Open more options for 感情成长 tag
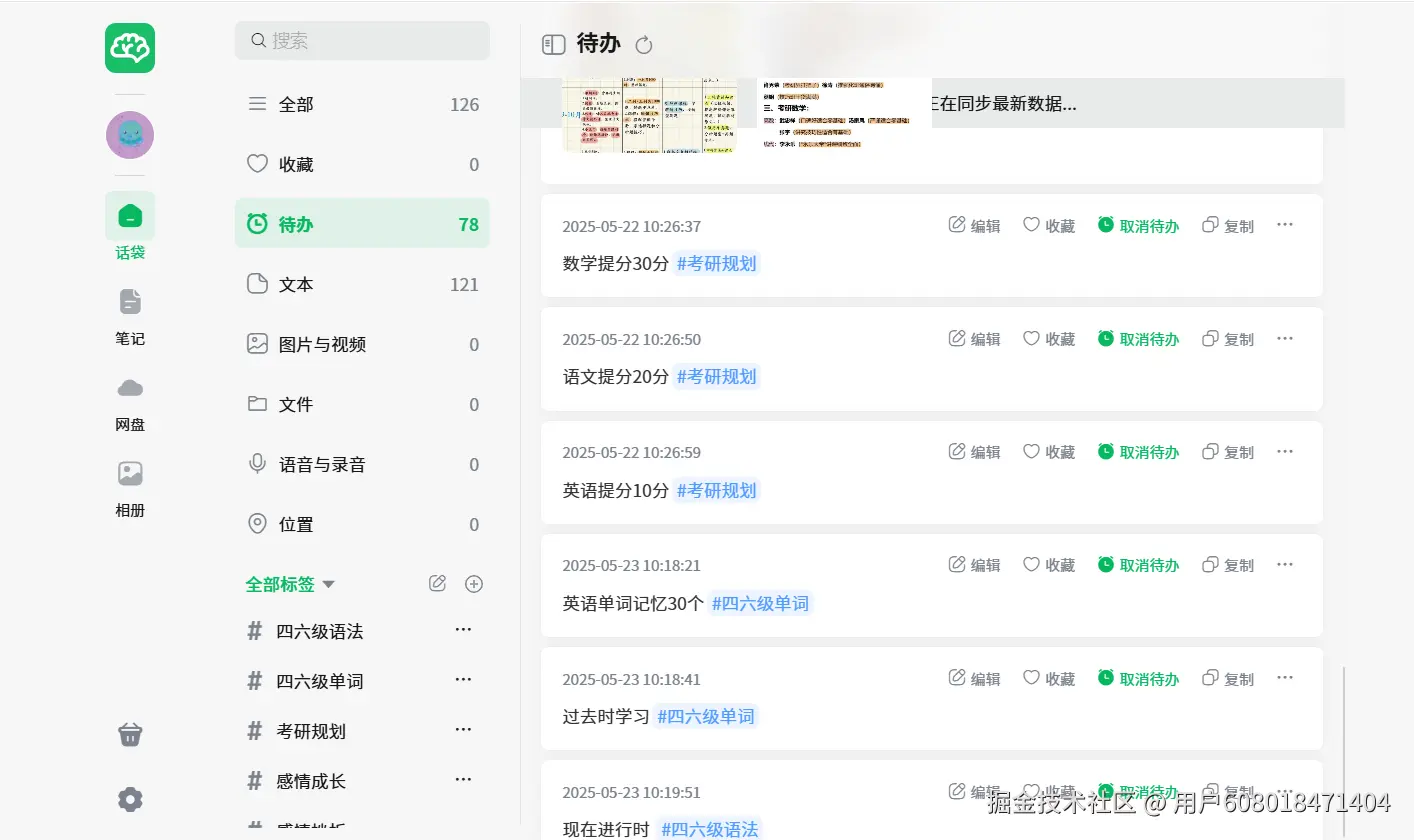This screenshot has width=1414, height=840. pos(463,780)
